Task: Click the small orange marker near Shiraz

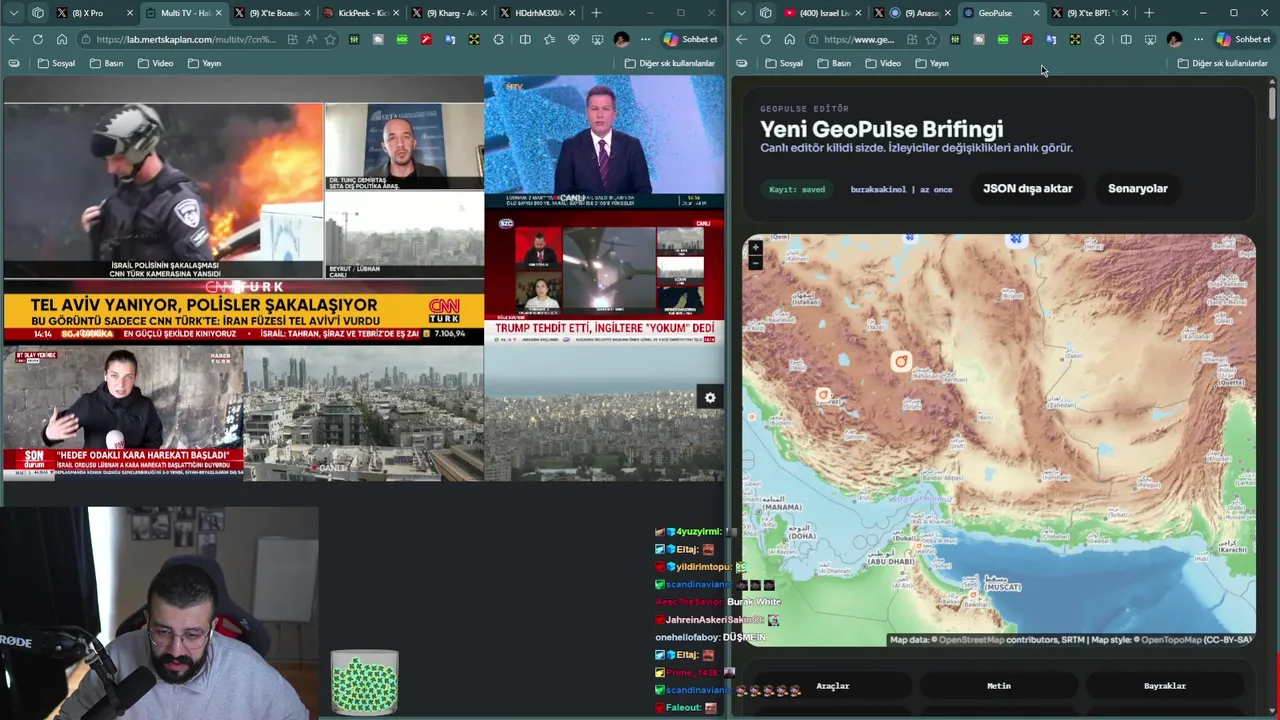Action: 823,395
